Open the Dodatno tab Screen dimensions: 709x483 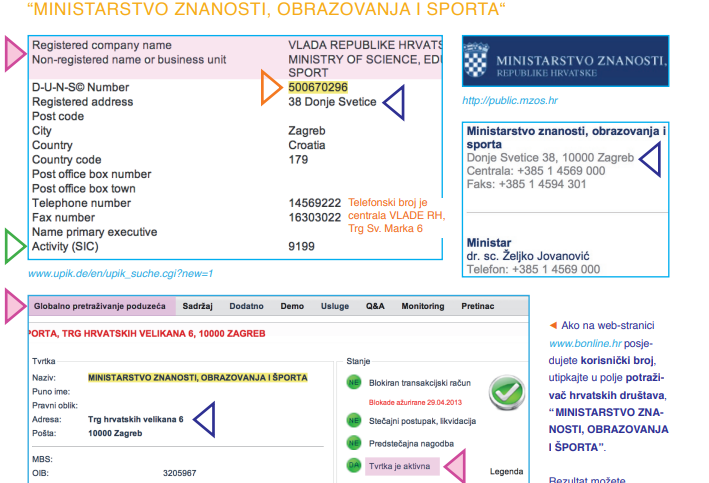246,306
